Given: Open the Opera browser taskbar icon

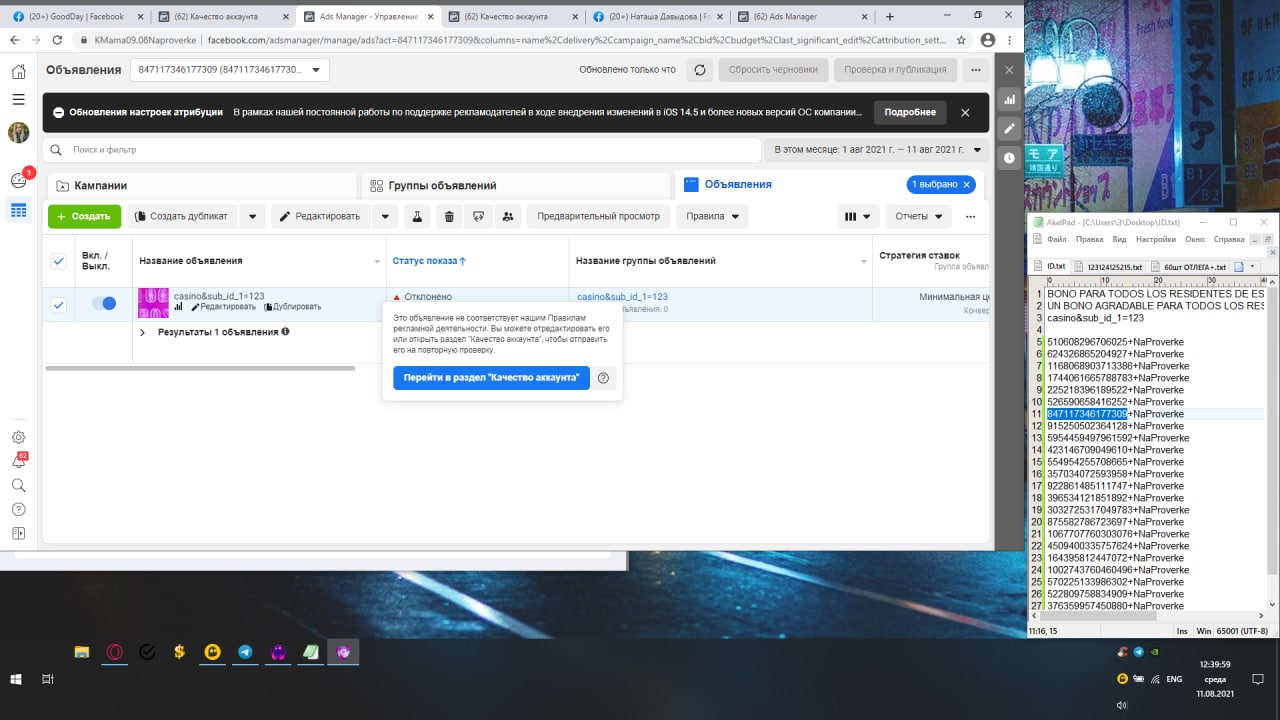Looking at the screenshot, I should 114,652.
